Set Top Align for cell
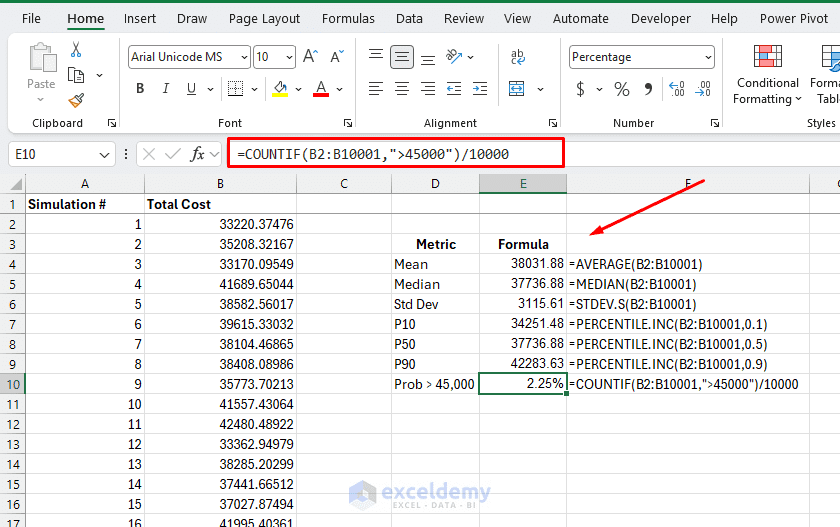Screen dimensions: 840x527 (376, 55)
